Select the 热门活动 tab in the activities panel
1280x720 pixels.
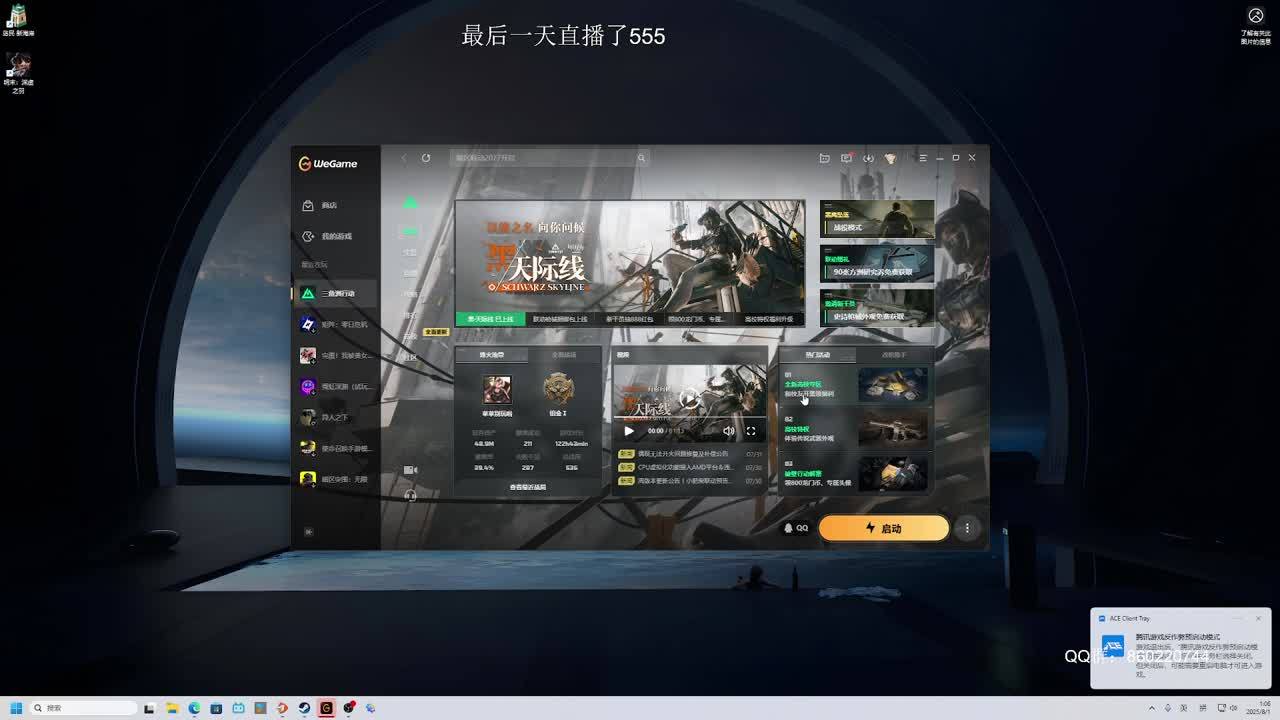[x=817, y=355]
